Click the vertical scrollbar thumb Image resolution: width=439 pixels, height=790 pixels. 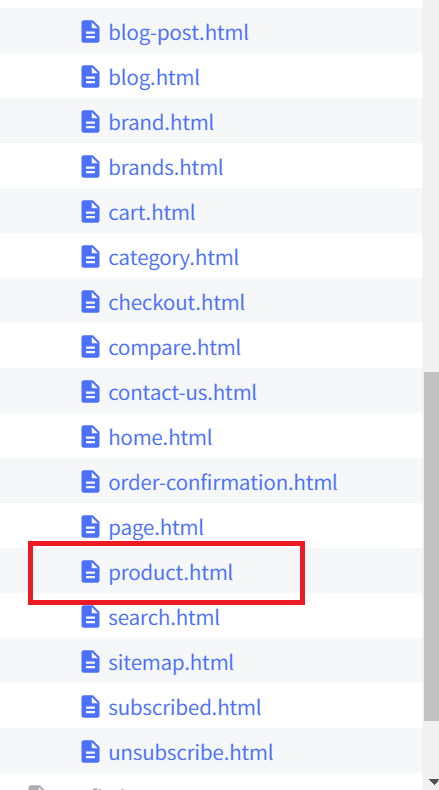[431, 547]
